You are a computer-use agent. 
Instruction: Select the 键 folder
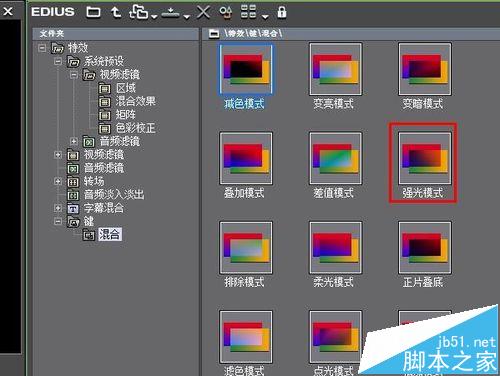89,221
